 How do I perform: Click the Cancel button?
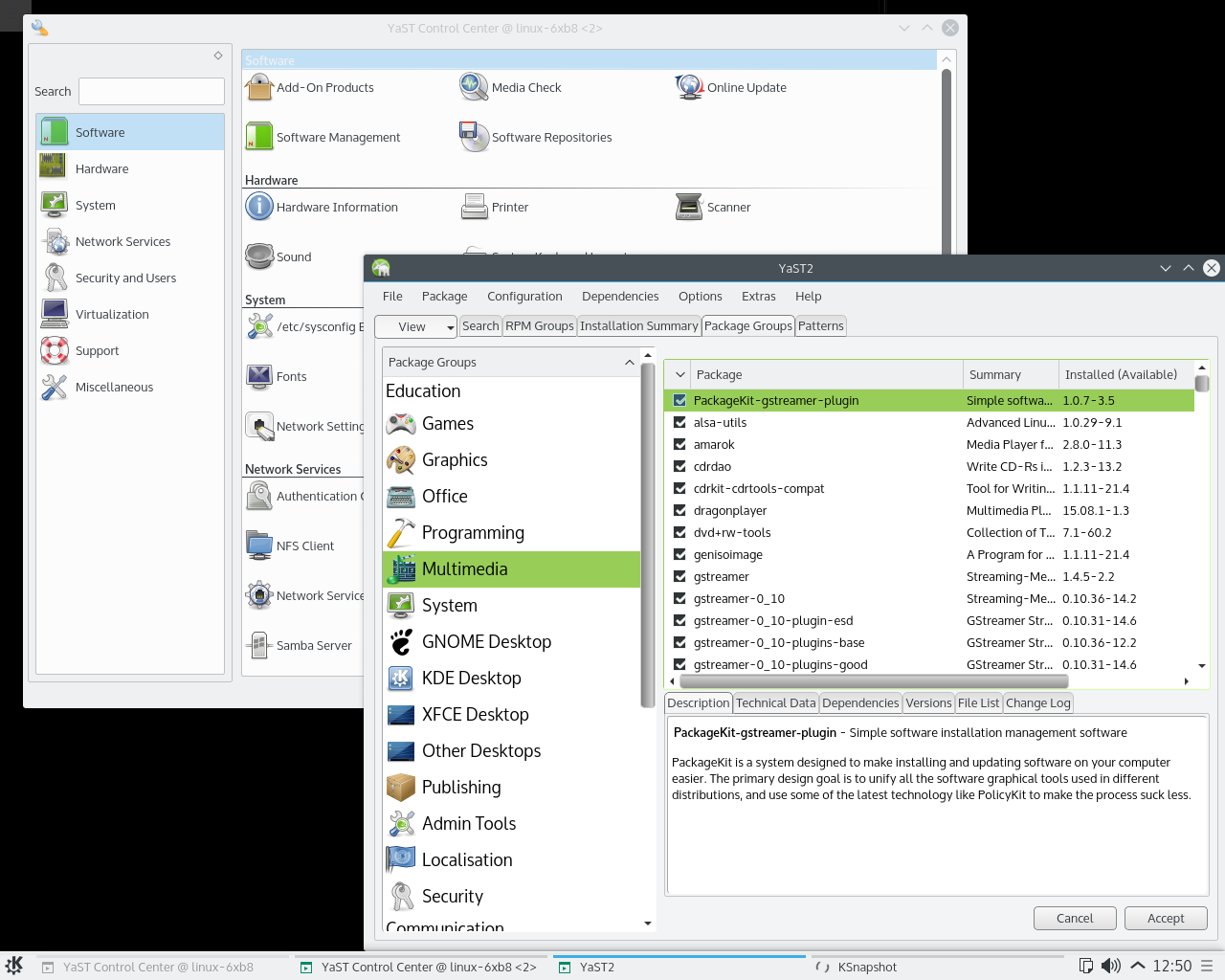[1075, 918]
